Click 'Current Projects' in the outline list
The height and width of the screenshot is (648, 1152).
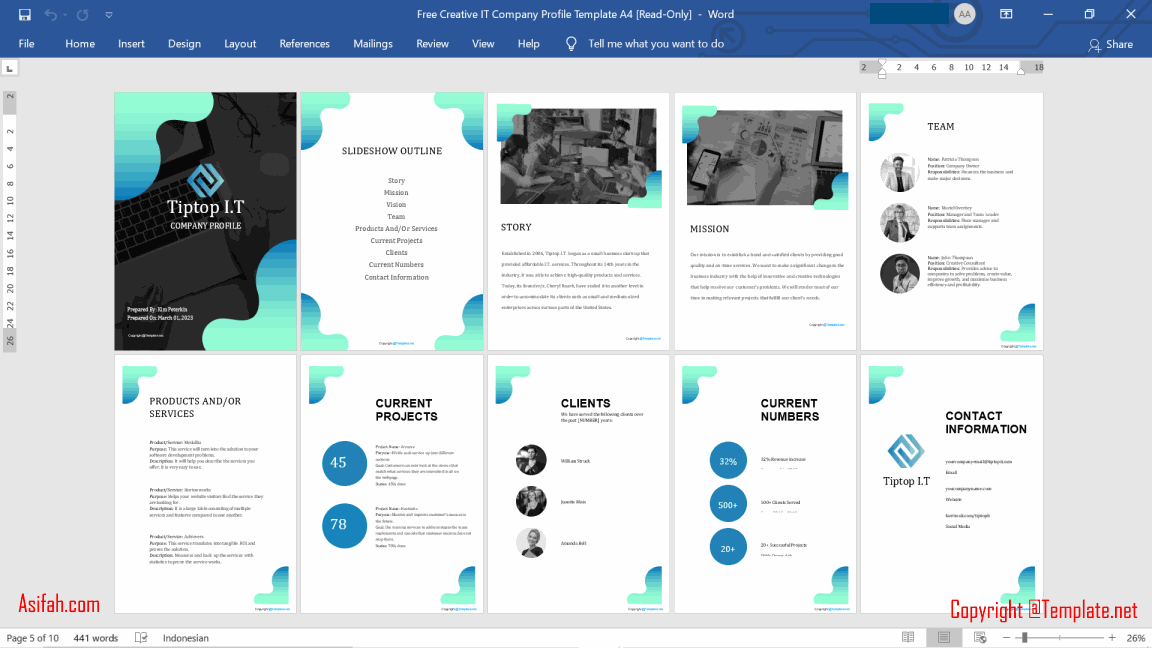[x=396, y=241]
